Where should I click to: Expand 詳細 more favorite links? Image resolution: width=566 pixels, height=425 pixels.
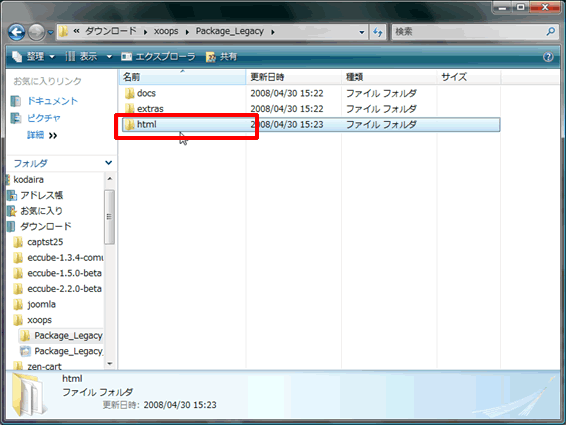42,135
